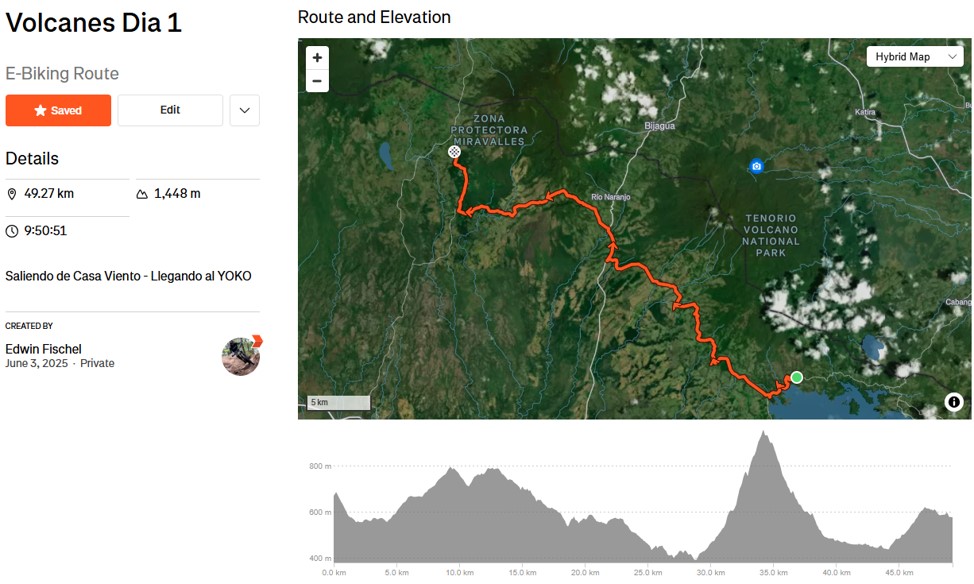Toggle the Saved star button
This screenshot has width=974, height=584.
pyautogui.click(x=58, y=110)
